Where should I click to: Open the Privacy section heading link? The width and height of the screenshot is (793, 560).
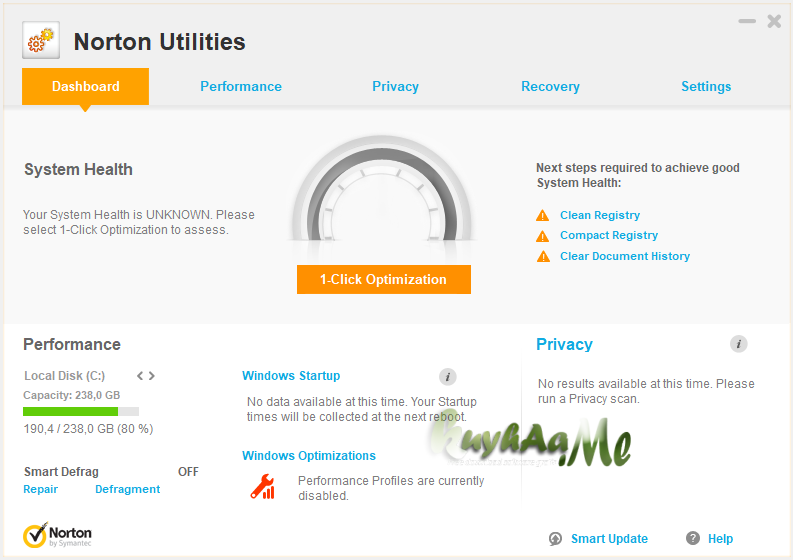(x=564, y=344)
